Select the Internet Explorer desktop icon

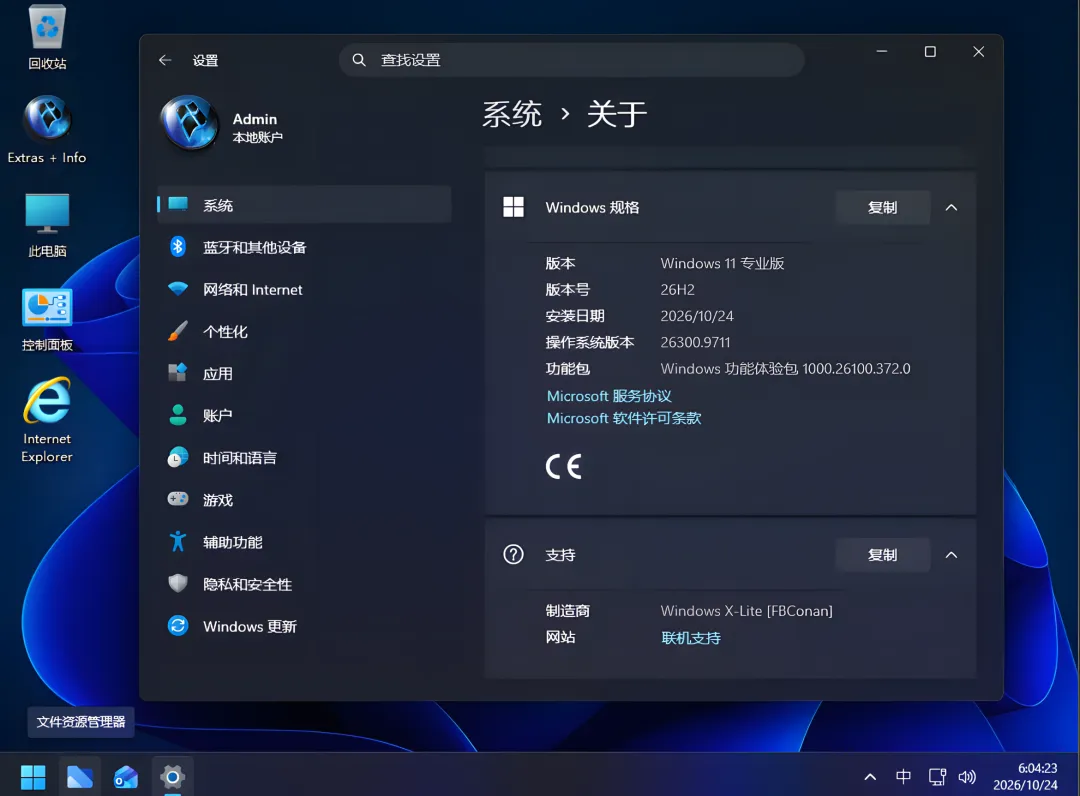pos(47,419)
